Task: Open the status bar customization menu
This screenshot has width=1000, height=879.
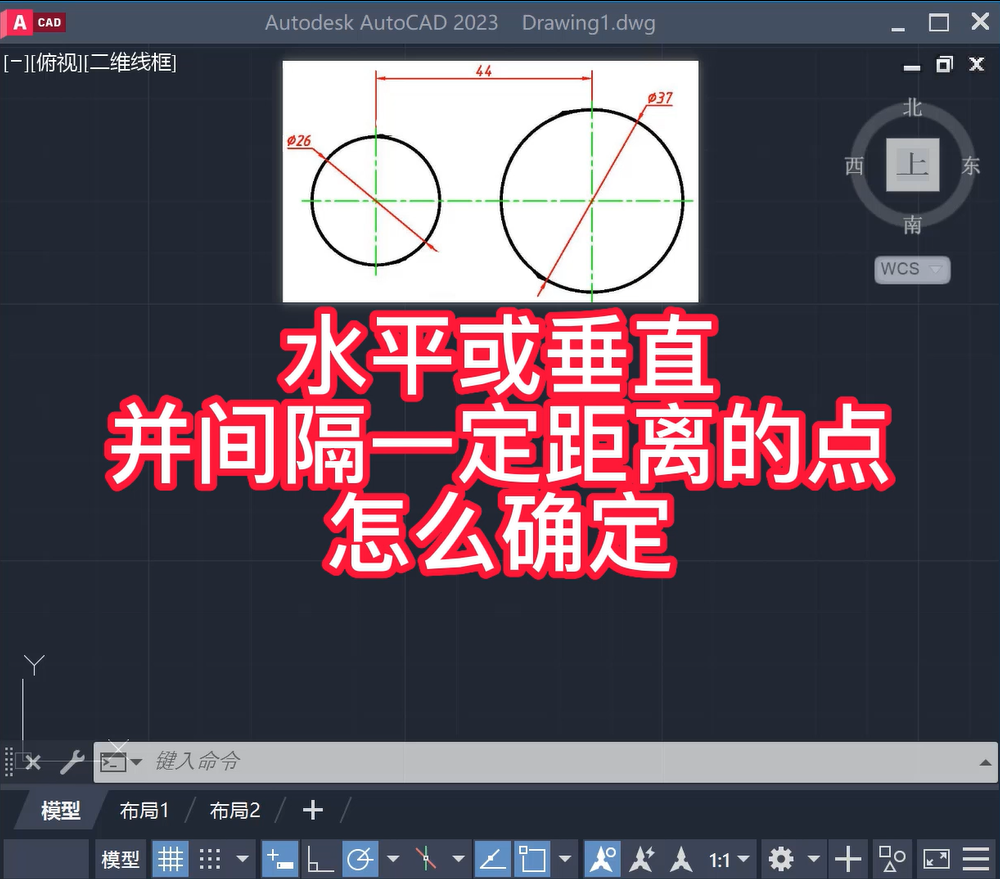Action: point(977,859)
